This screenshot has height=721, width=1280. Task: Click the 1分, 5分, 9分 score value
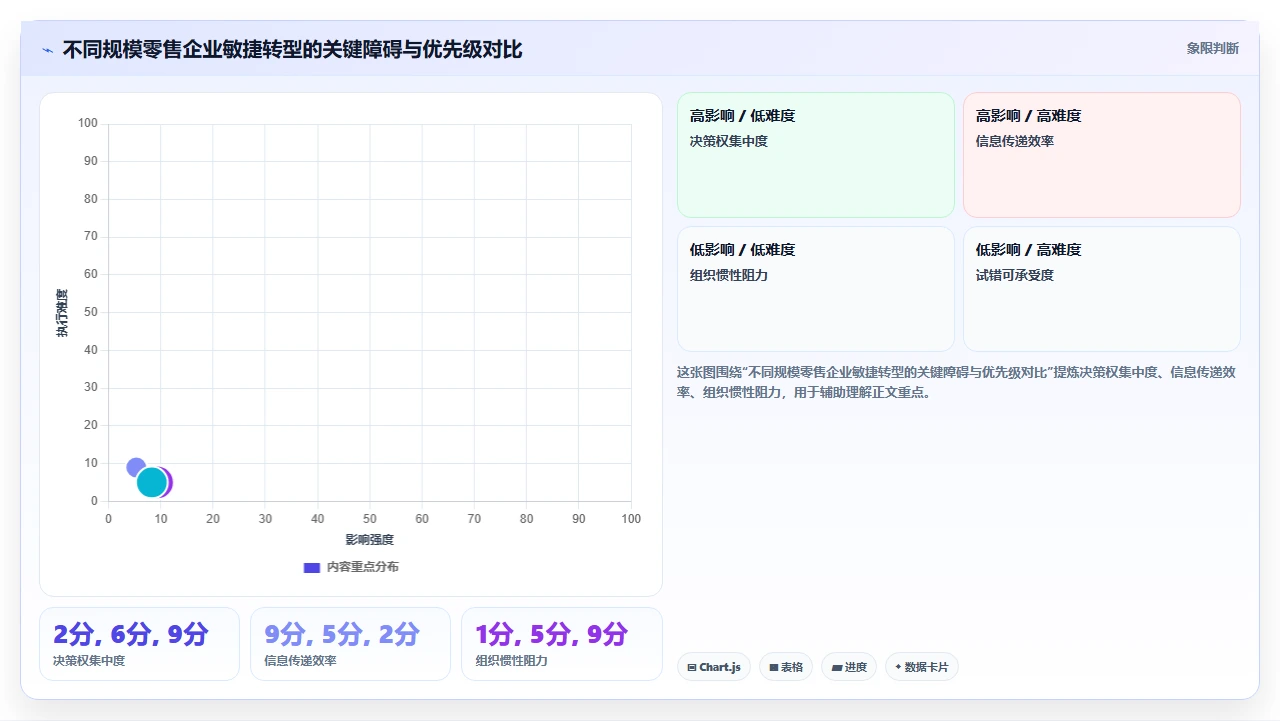552,634
